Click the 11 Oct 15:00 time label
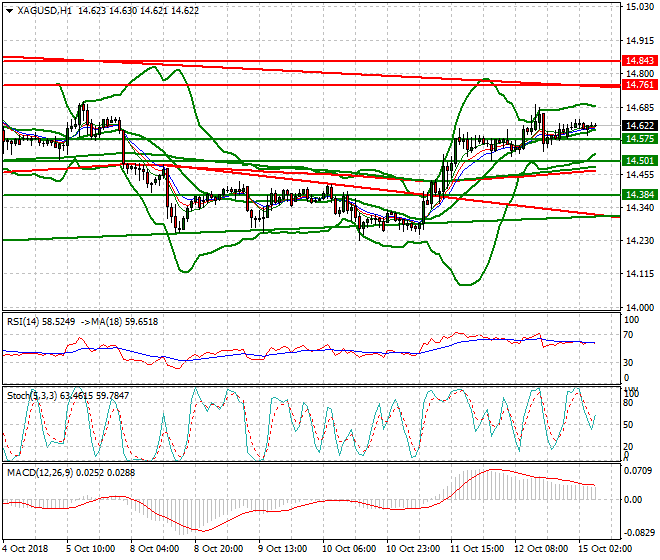The image size is (660, 560). [477, 549]
